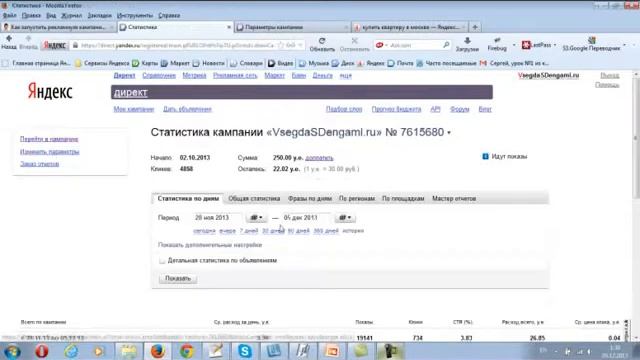Image resolution: width=640 pixels, height=360 pixels.
Task: Click Изменить параметры sidebar link
Action: pyautogui.click(x=49, y=152)
